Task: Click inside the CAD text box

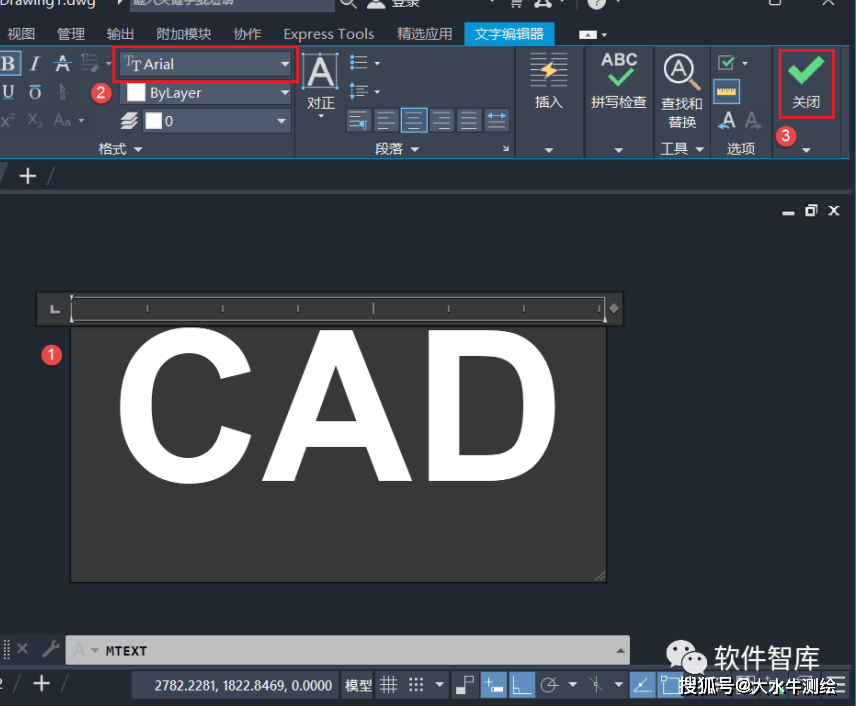Action: (338, 454)
